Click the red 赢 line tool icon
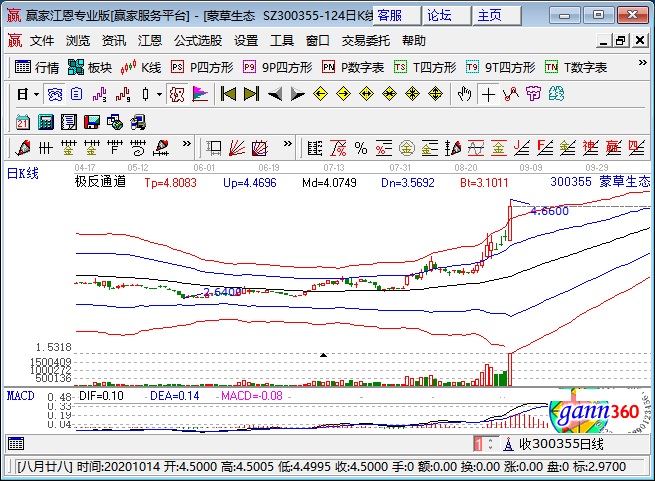 pos(613,148)
